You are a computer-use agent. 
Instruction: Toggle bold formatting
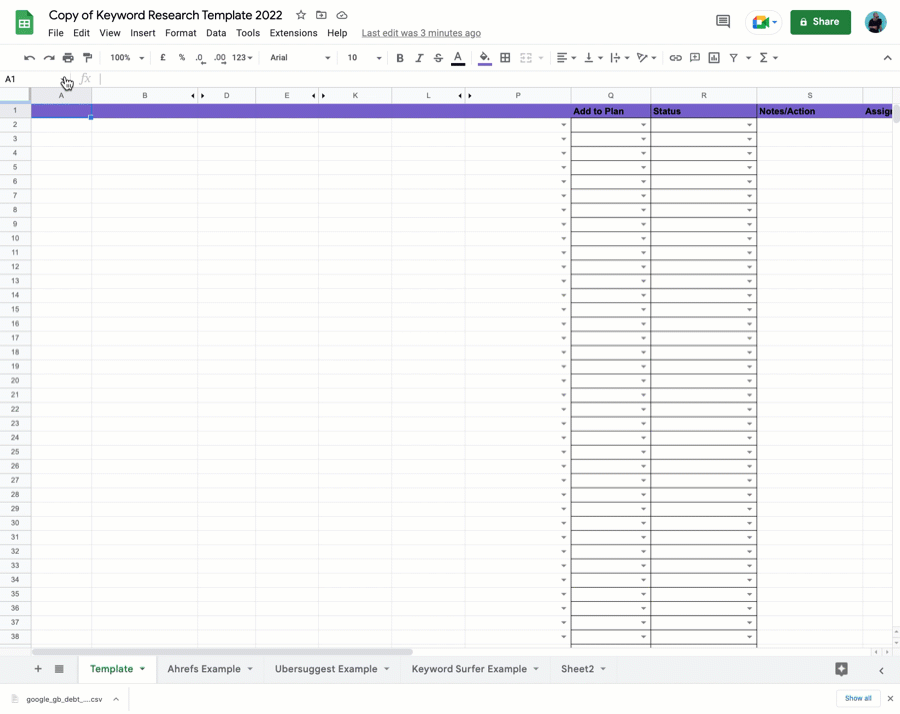400,58
